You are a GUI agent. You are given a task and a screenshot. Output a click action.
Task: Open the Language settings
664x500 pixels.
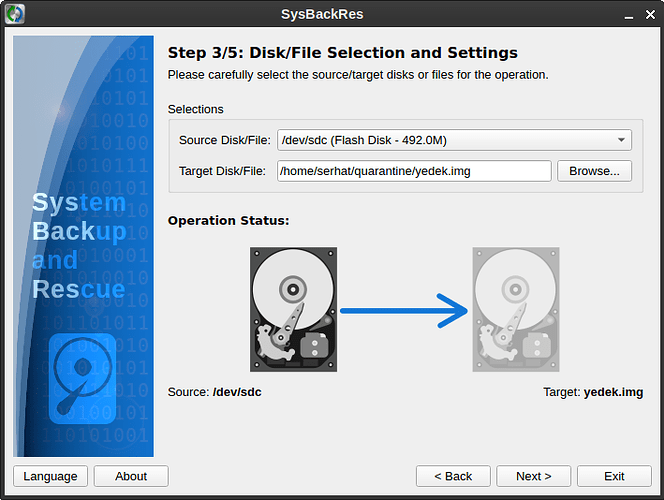[50, 476]
